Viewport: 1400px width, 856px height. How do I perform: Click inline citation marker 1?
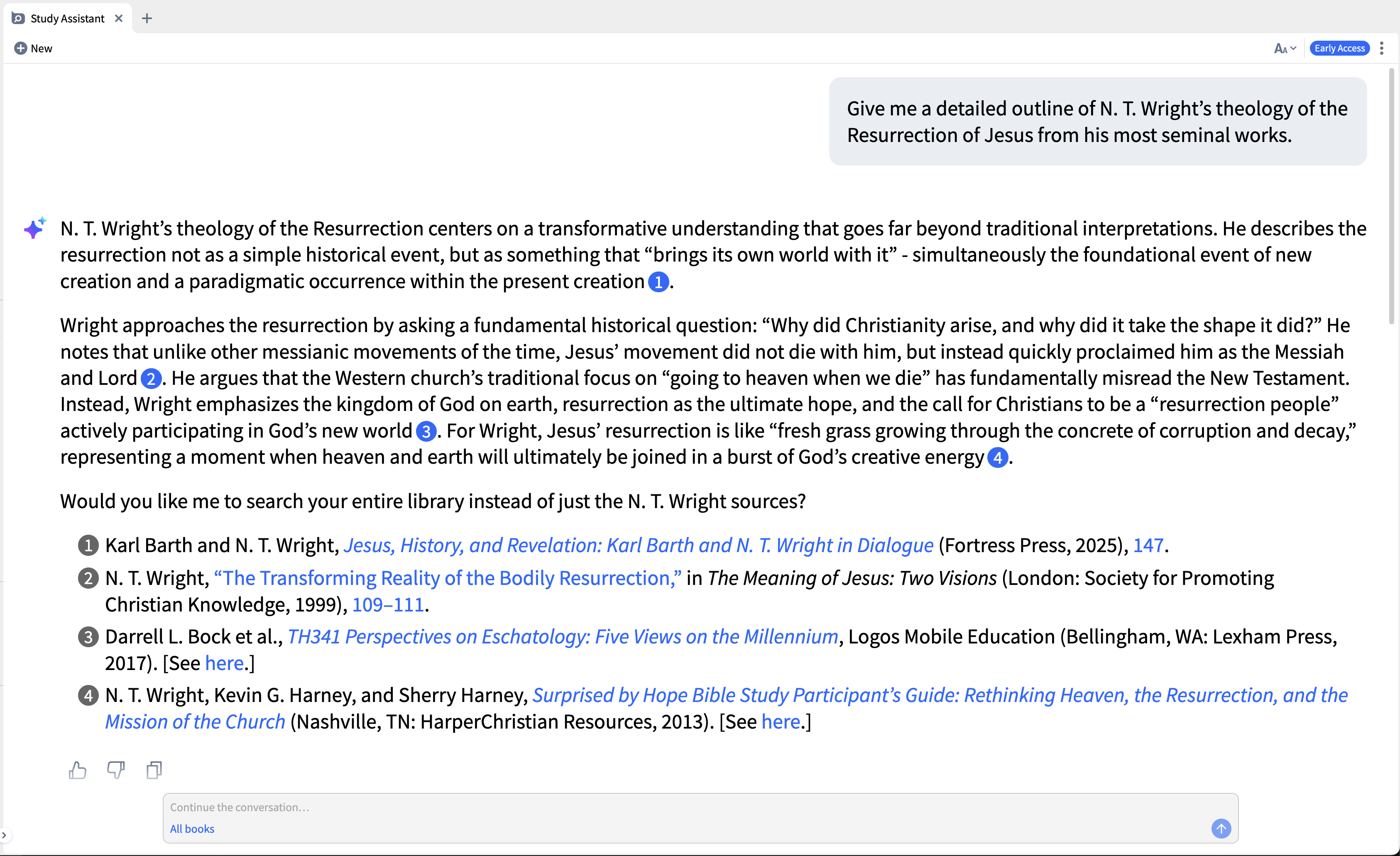point(658,282)
